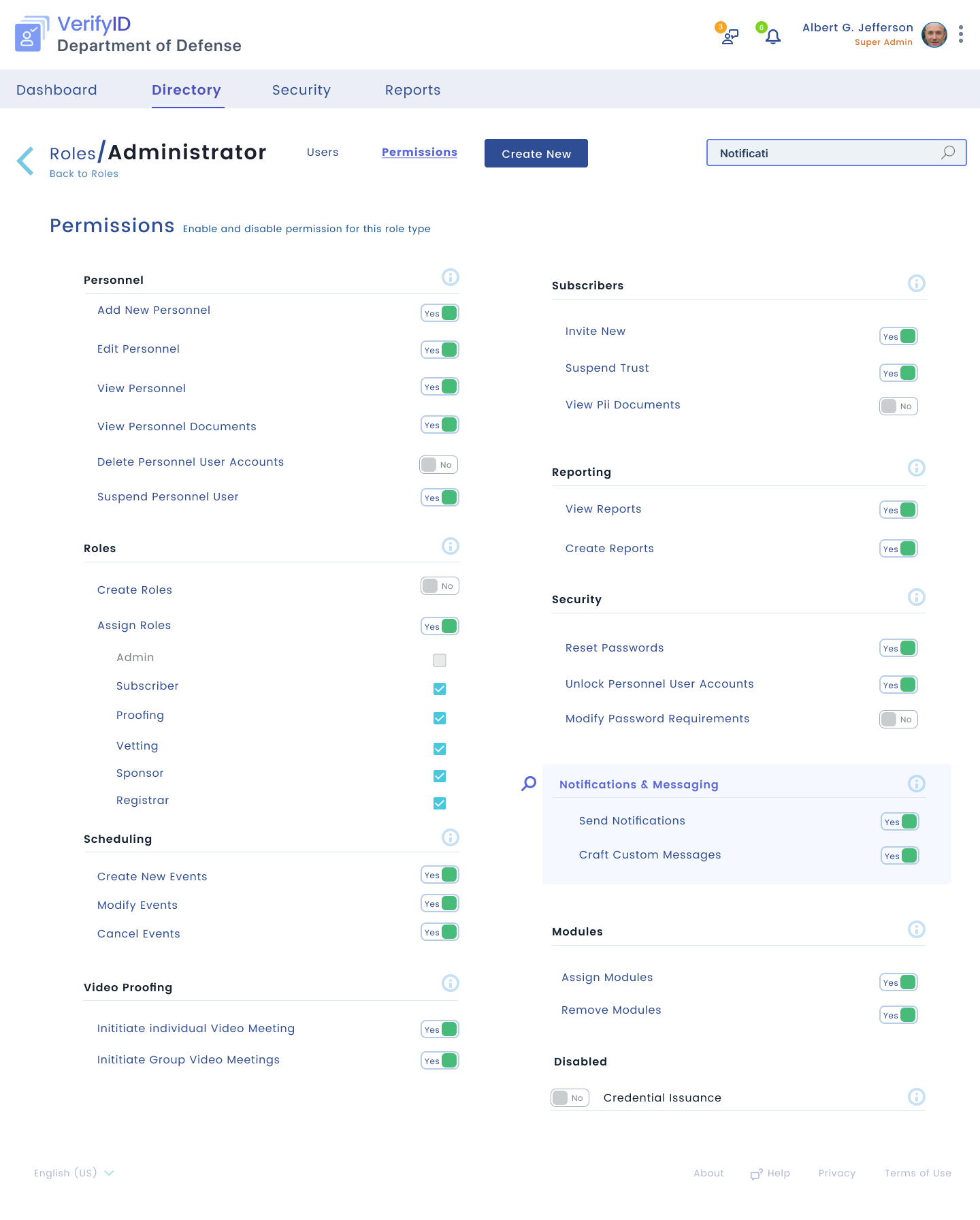980x1220 pixels.
Task: Open the Reports tab
Action: point(413,90)
